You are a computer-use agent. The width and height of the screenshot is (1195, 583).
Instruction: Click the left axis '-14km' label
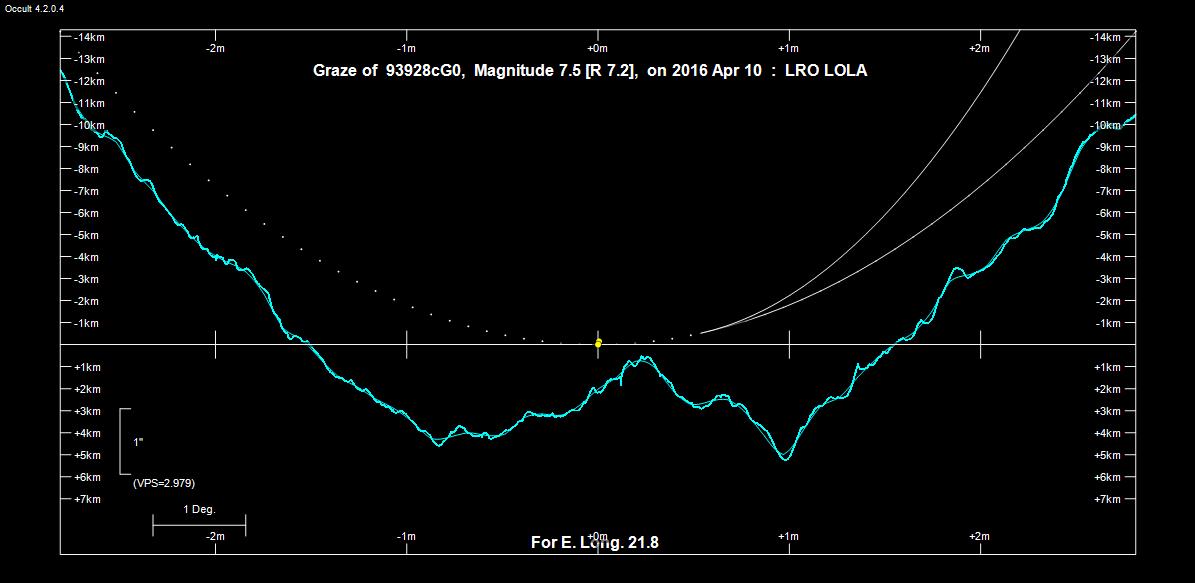pyautogui.click(x=86, y=37)
